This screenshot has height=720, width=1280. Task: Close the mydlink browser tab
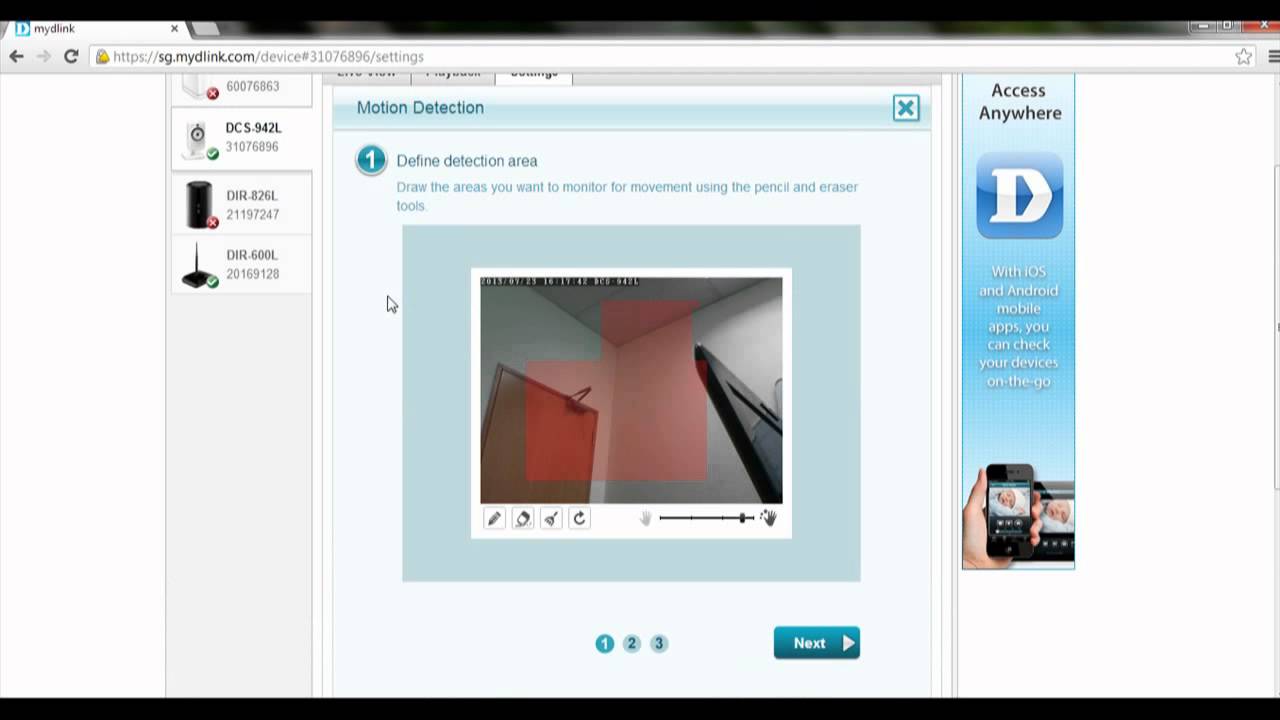click(174, 29)
